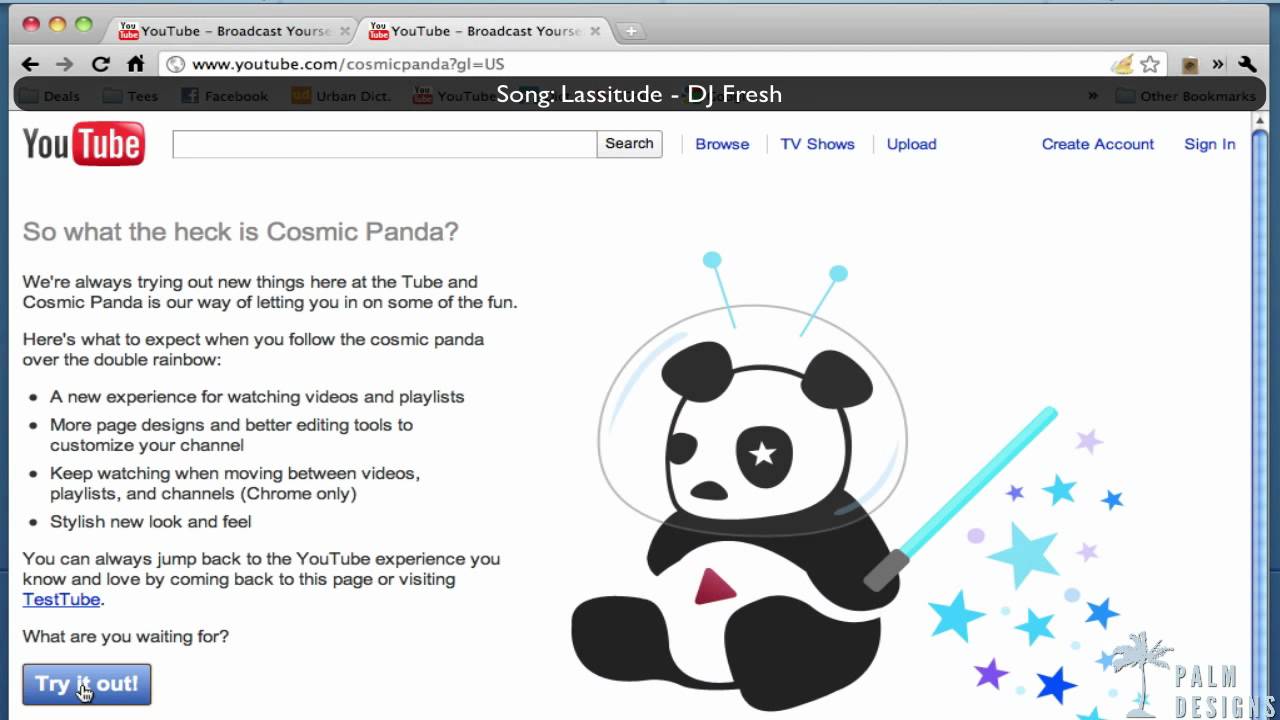Open the TV Shows link
The height and width of the screenshot is (720, 1280).
[x=817, y=144]
